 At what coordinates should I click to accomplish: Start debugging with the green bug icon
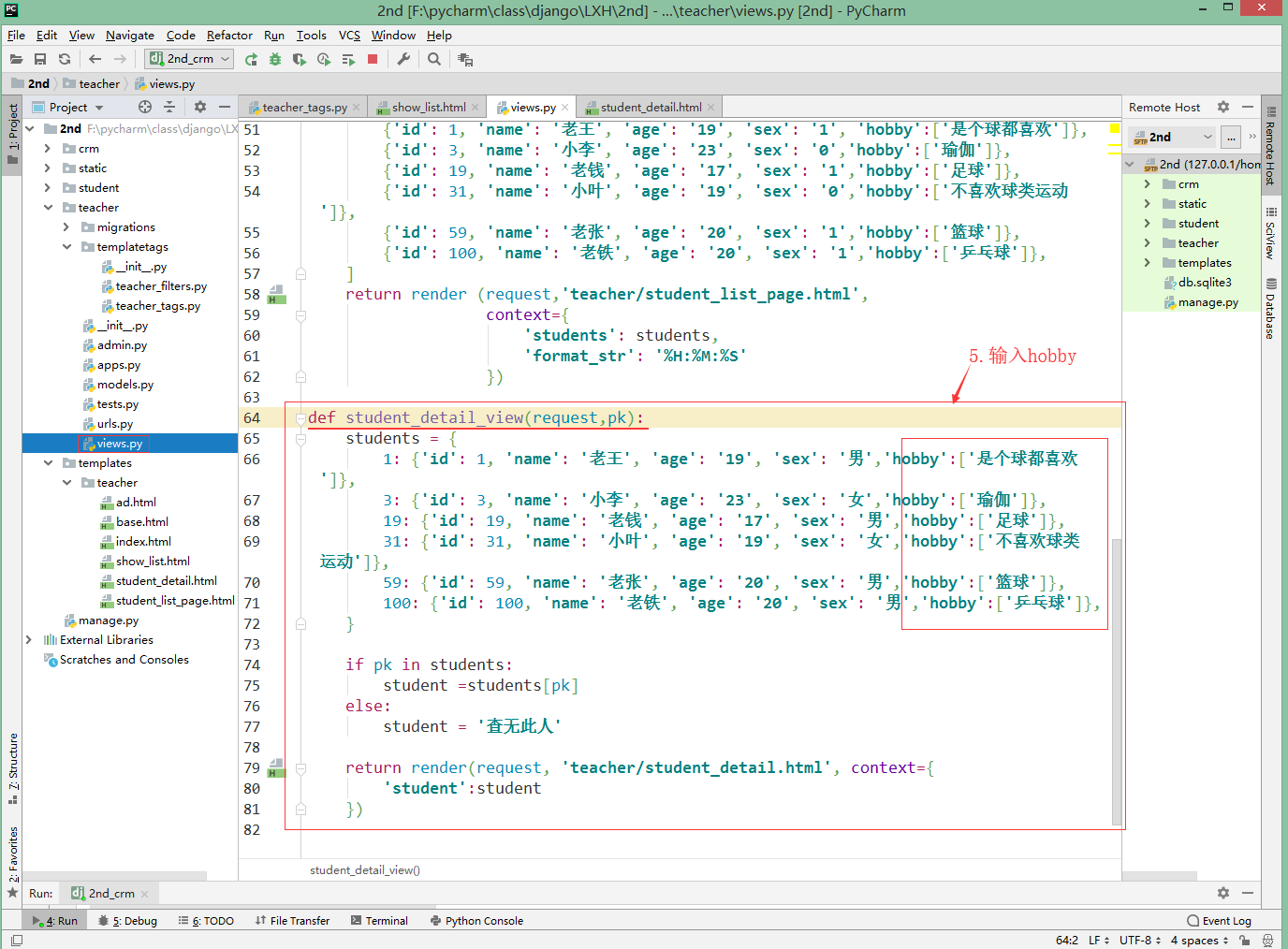(x=275, y=59)
